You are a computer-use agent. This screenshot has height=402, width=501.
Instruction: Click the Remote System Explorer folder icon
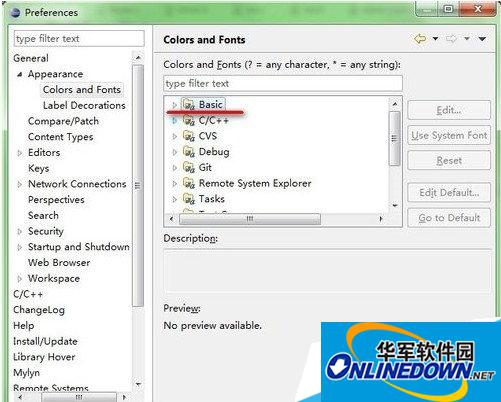click(x=189, y=183)
